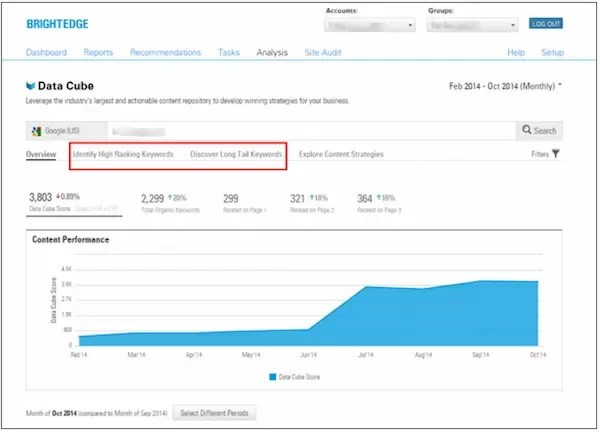Click the Search button
600x432 pixels.
[539, 130]
